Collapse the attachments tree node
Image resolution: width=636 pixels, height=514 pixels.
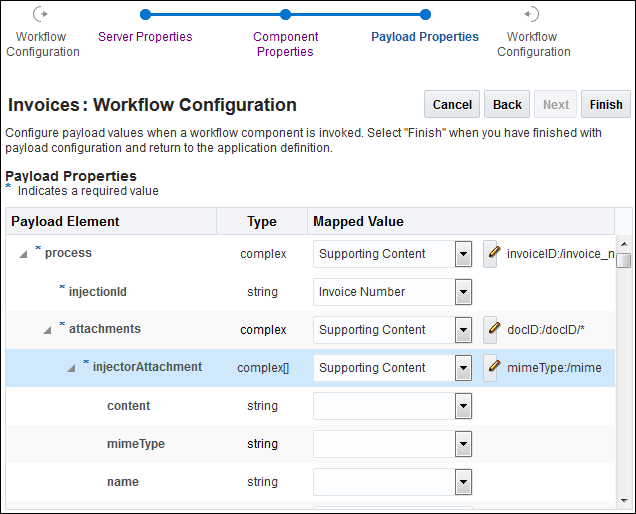pos(47,330)
